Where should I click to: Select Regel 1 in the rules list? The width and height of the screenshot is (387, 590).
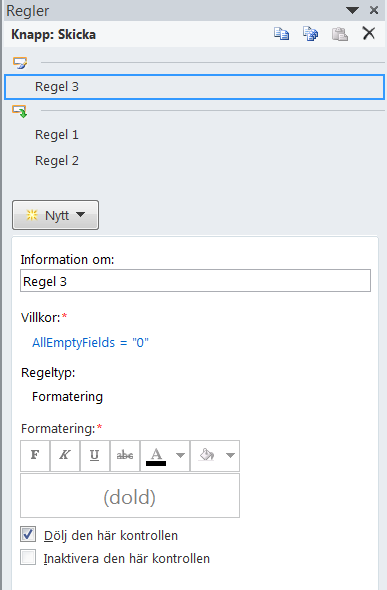[57, 135]
